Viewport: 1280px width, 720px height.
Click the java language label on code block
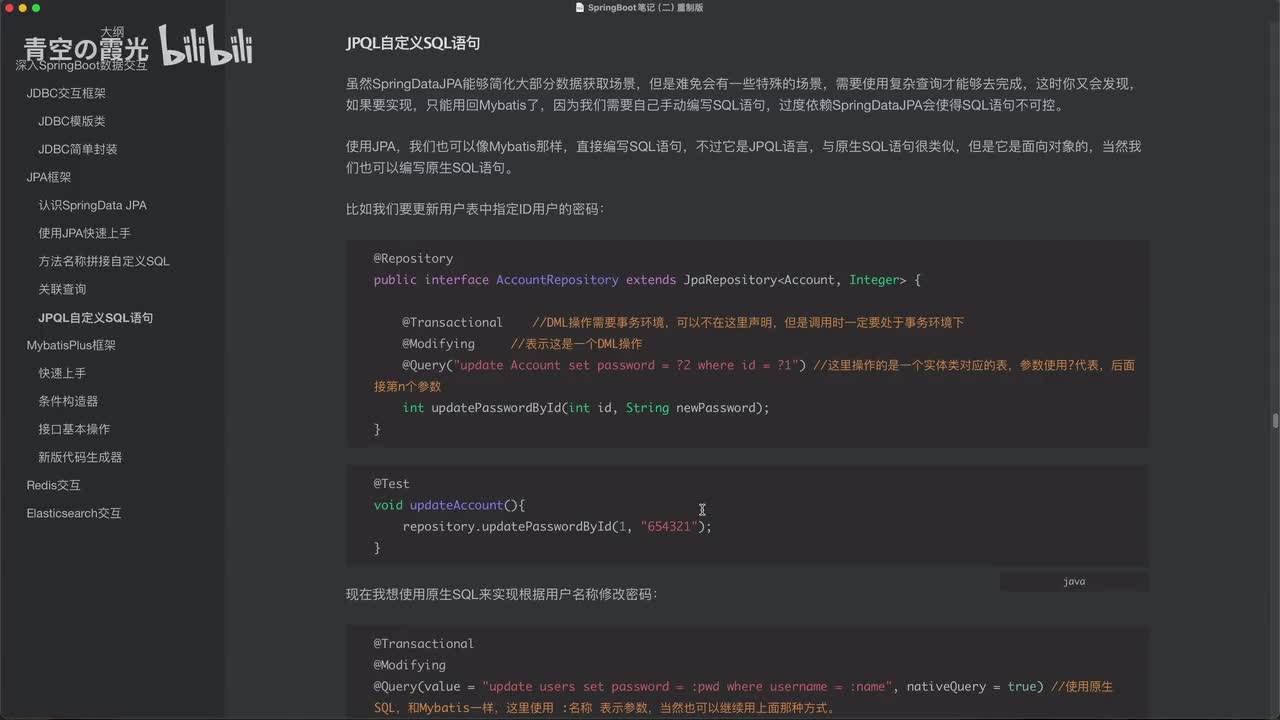[x=1074, y=581]
